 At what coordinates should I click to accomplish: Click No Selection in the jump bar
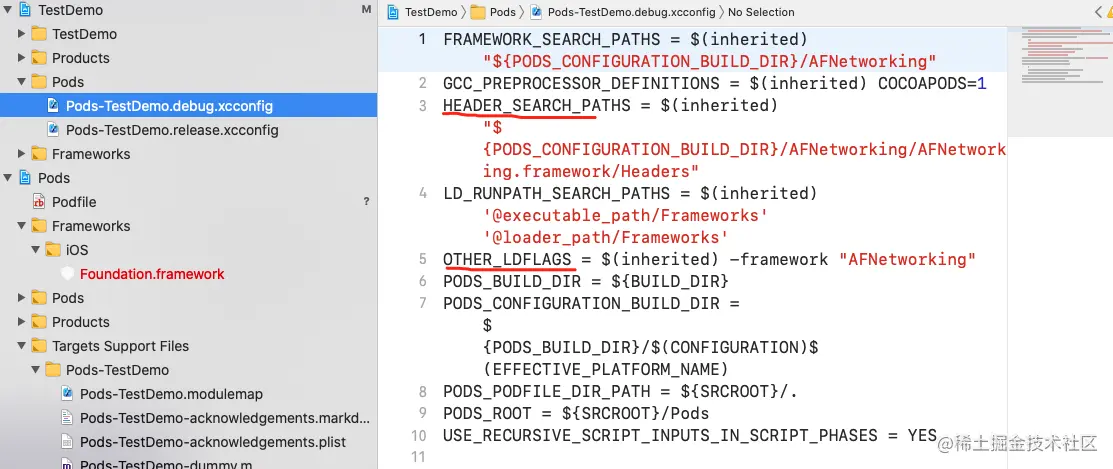pyautogui.click(x=761, y=12)
